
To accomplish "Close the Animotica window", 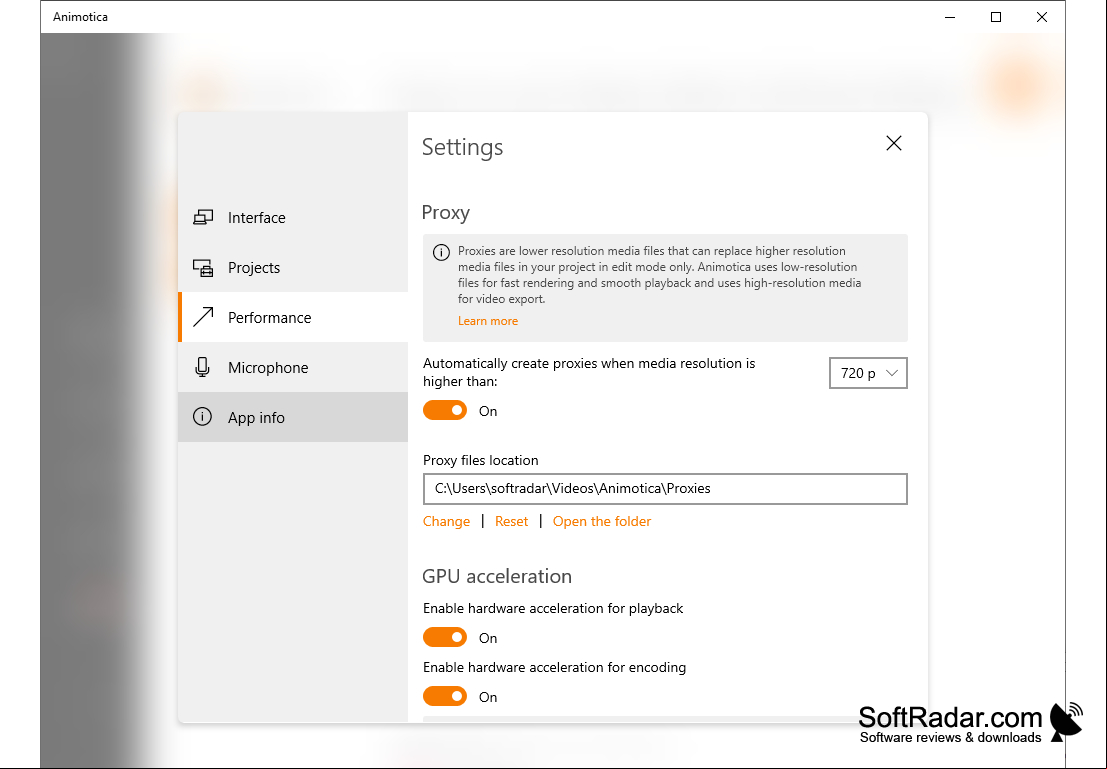I will pyautogui.click(x=1041, y=17).
